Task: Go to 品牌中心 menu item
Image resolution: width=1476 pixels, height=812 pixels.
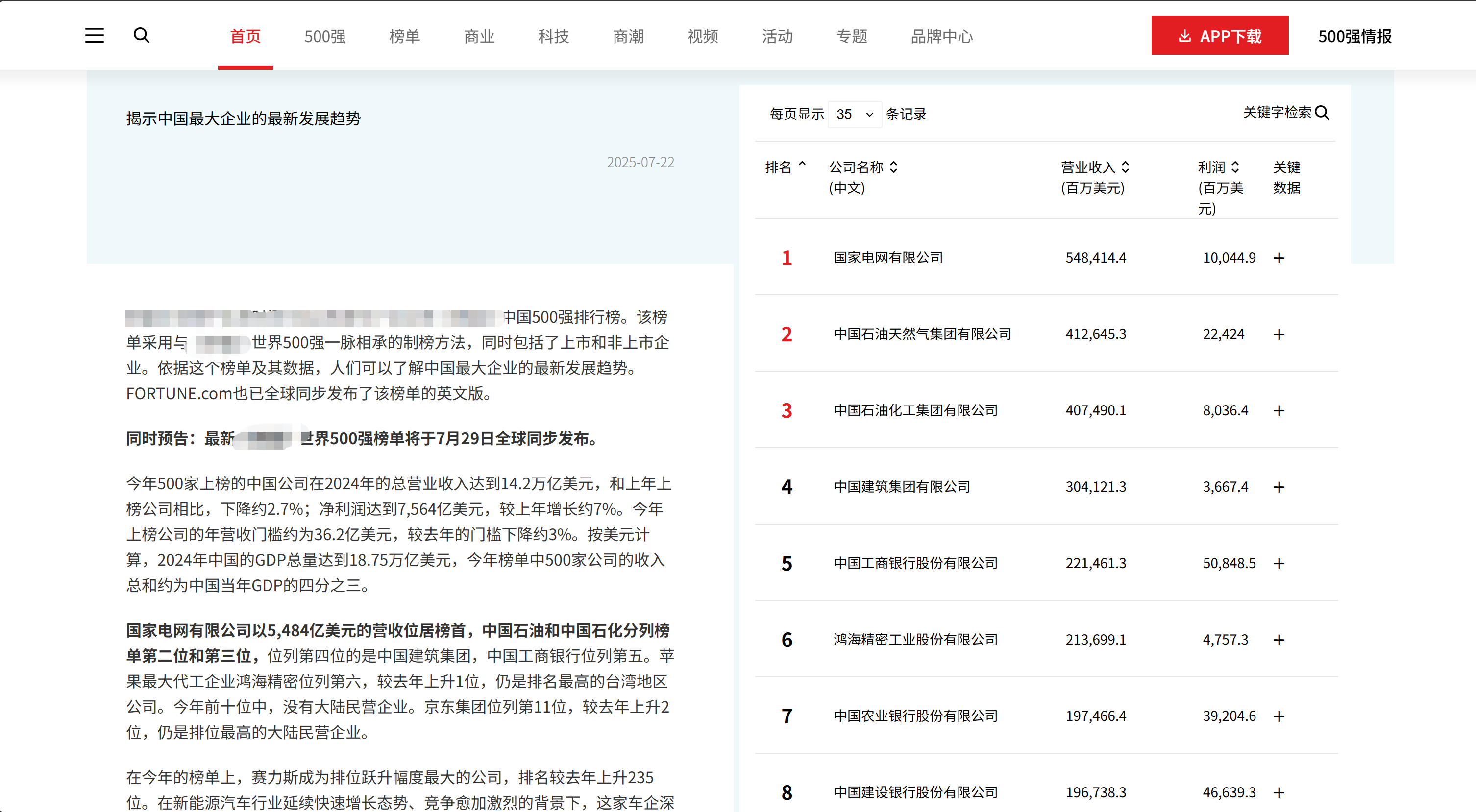Action: coord(942,37)
